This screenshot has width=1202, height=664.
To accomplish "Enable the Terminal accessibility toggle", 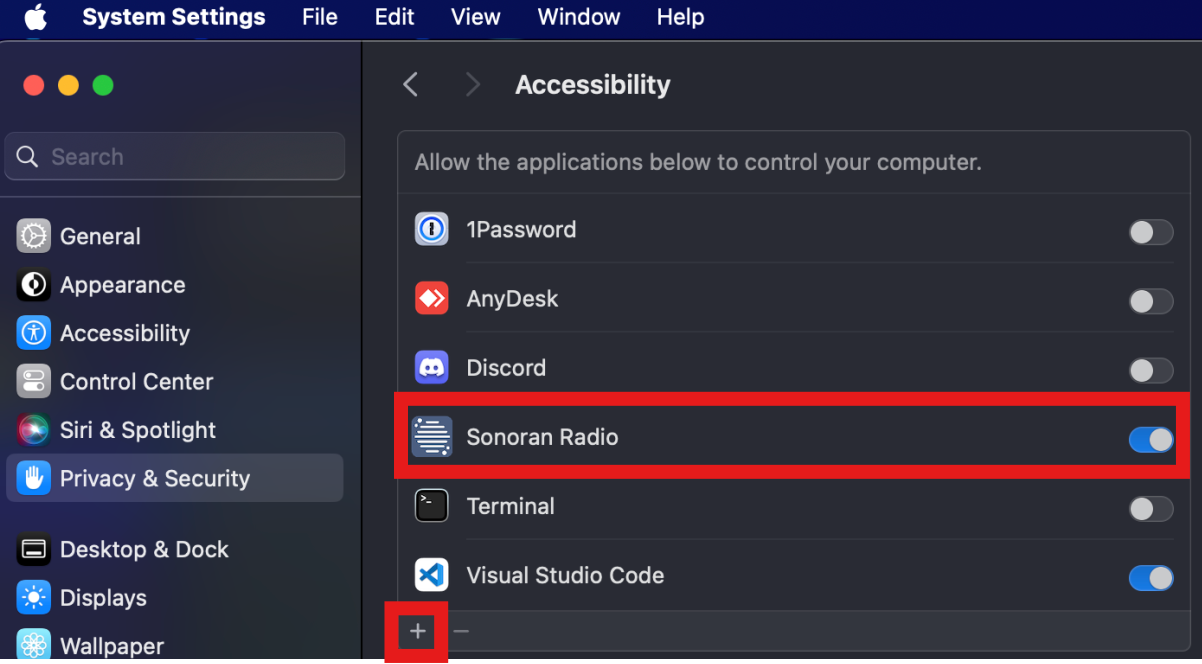I will tap(1151, 508).
